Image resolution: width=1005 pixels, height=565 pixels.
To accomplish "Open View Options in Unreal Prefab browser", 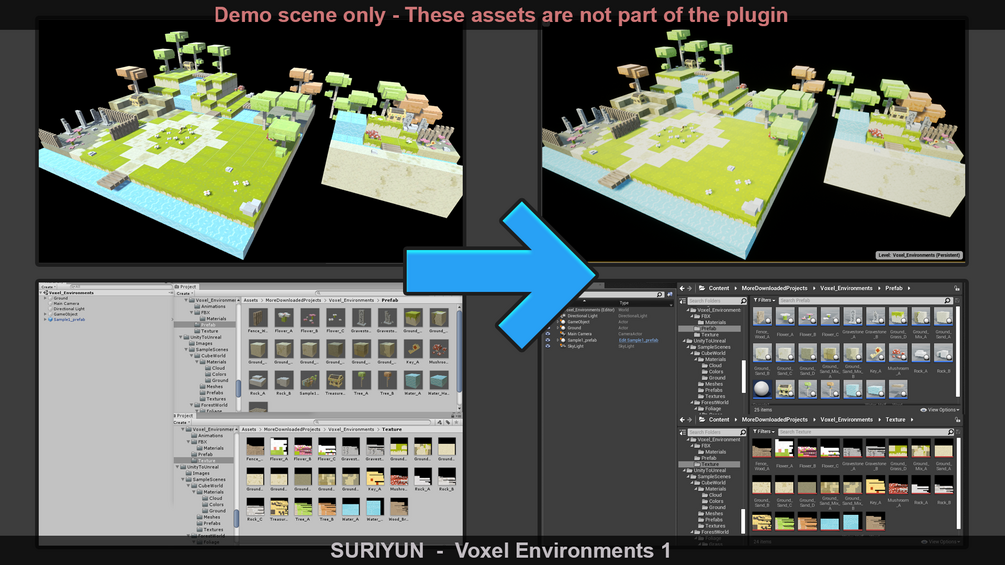I will click(x=940, y=410).
